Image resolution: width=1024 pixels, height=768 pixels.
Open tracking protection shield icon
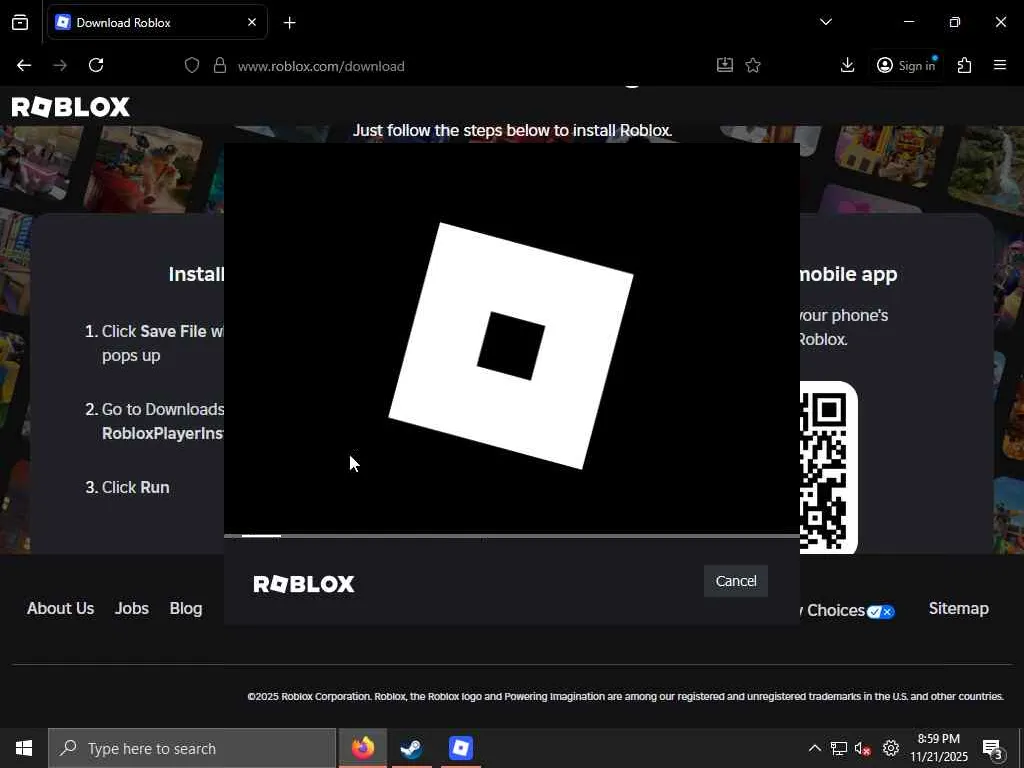click(x=191, y=65)
